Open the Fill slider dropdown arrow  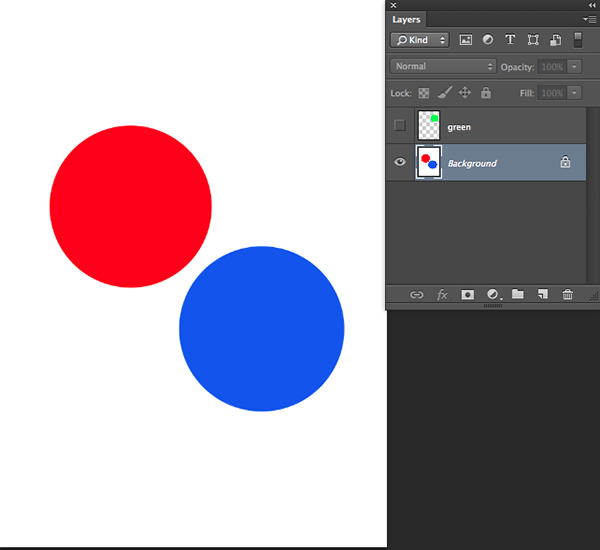pyautogui.click(x=574, y=93)
